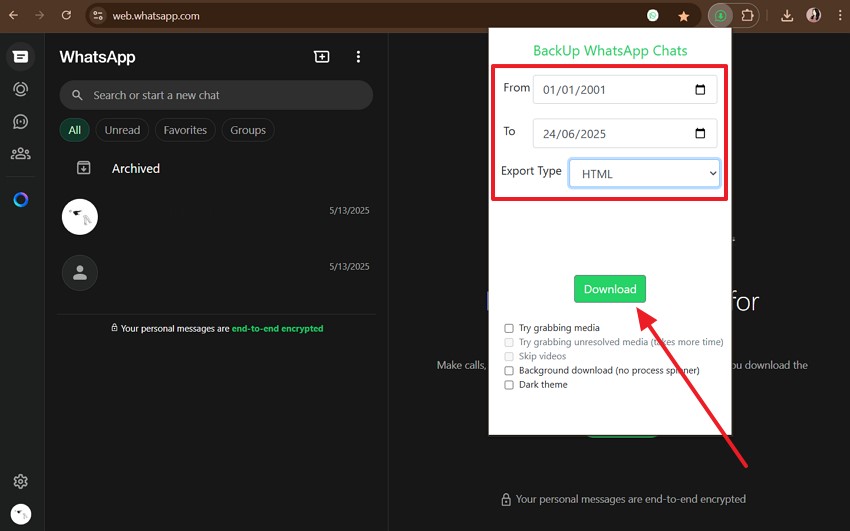Screen dimensions: 850x531
Task: Open the Chats icon in sidebar
Action: [20, 57]
